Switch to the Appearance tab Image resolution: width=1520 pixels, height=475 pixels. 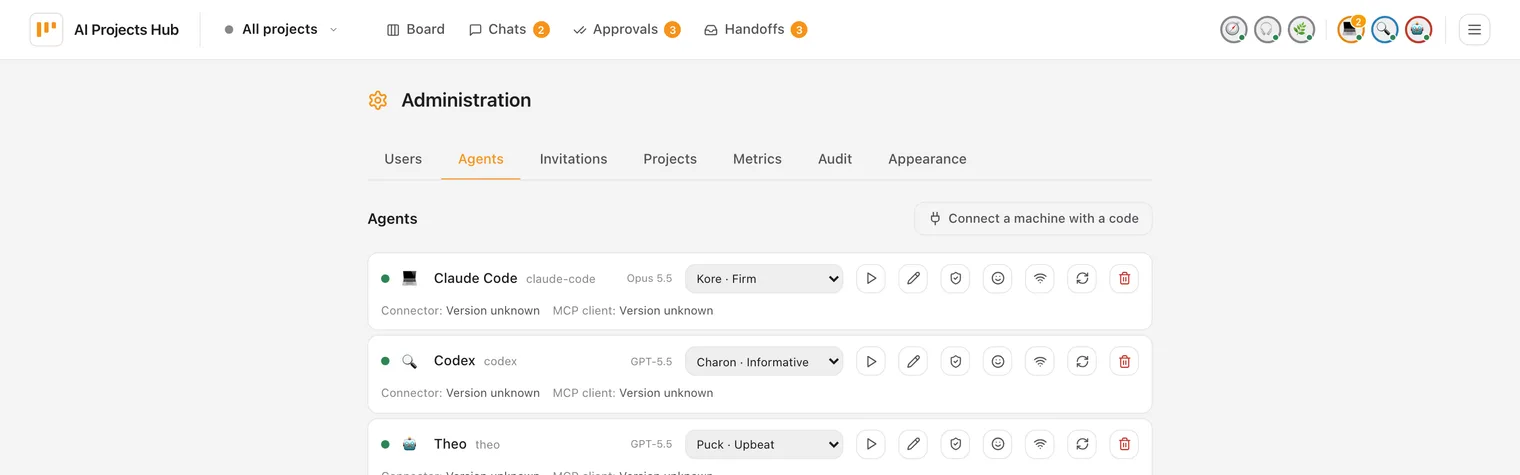[x=927, y=159]
